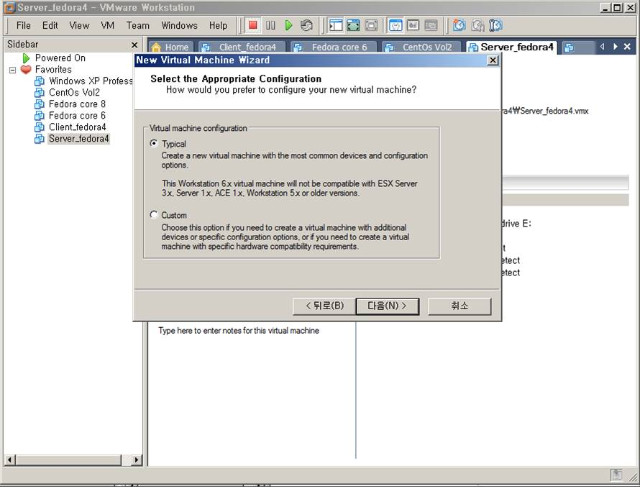Click the VMware Workstation title bar icon
The image size is (640, 487).
(9, 7)
